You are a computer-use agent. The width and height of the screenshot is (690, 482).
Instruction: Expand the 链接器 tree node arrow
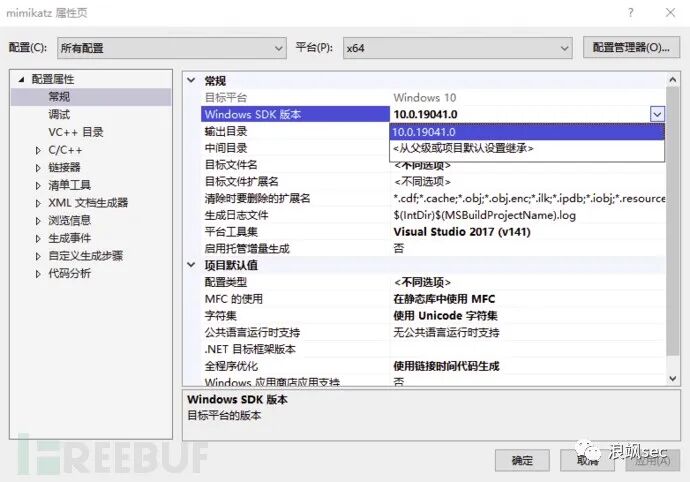tap(38, 168)
